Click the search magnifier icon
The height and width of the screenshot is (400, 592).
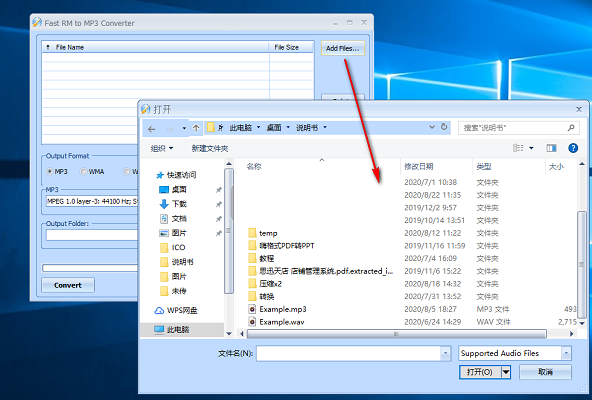click(x=571, y=128)
